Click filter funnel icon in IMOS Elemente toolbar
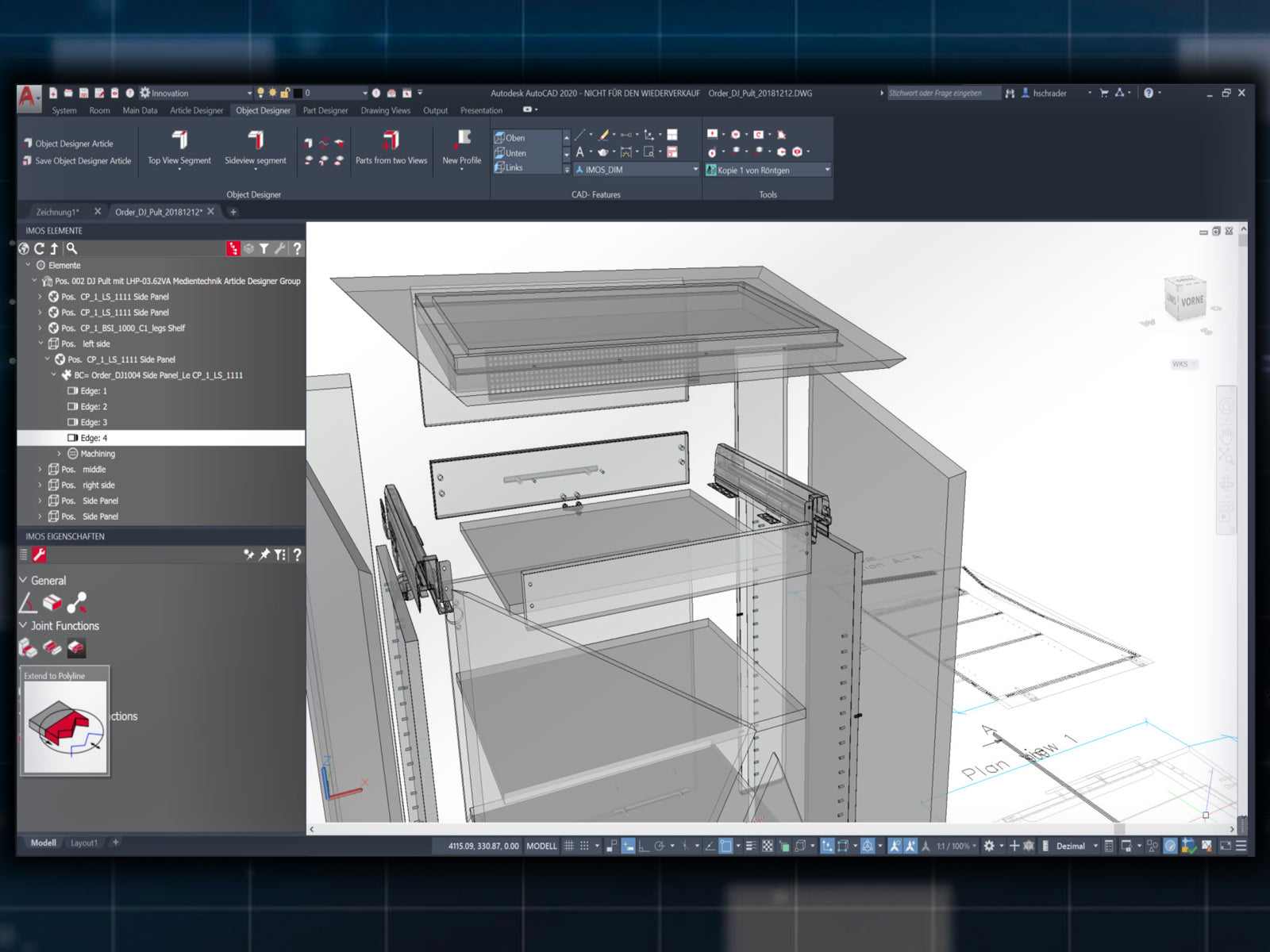The width and height of the screenshot is (1270, 952). click(264, 248)
